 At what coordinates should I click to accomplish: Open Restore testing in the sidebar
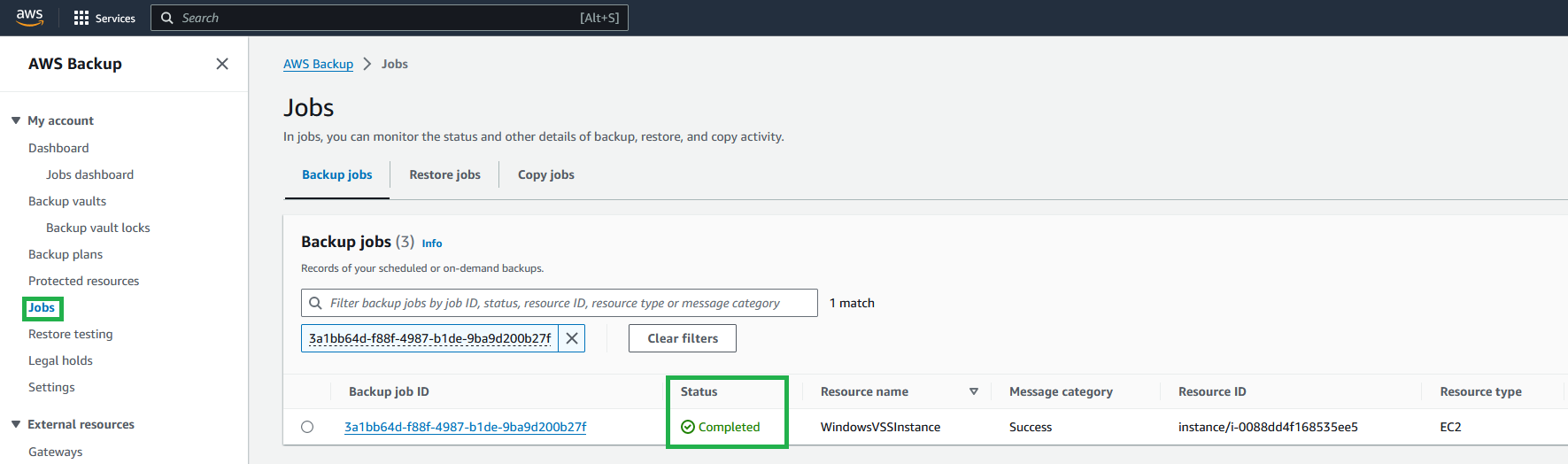pos(71,334)
